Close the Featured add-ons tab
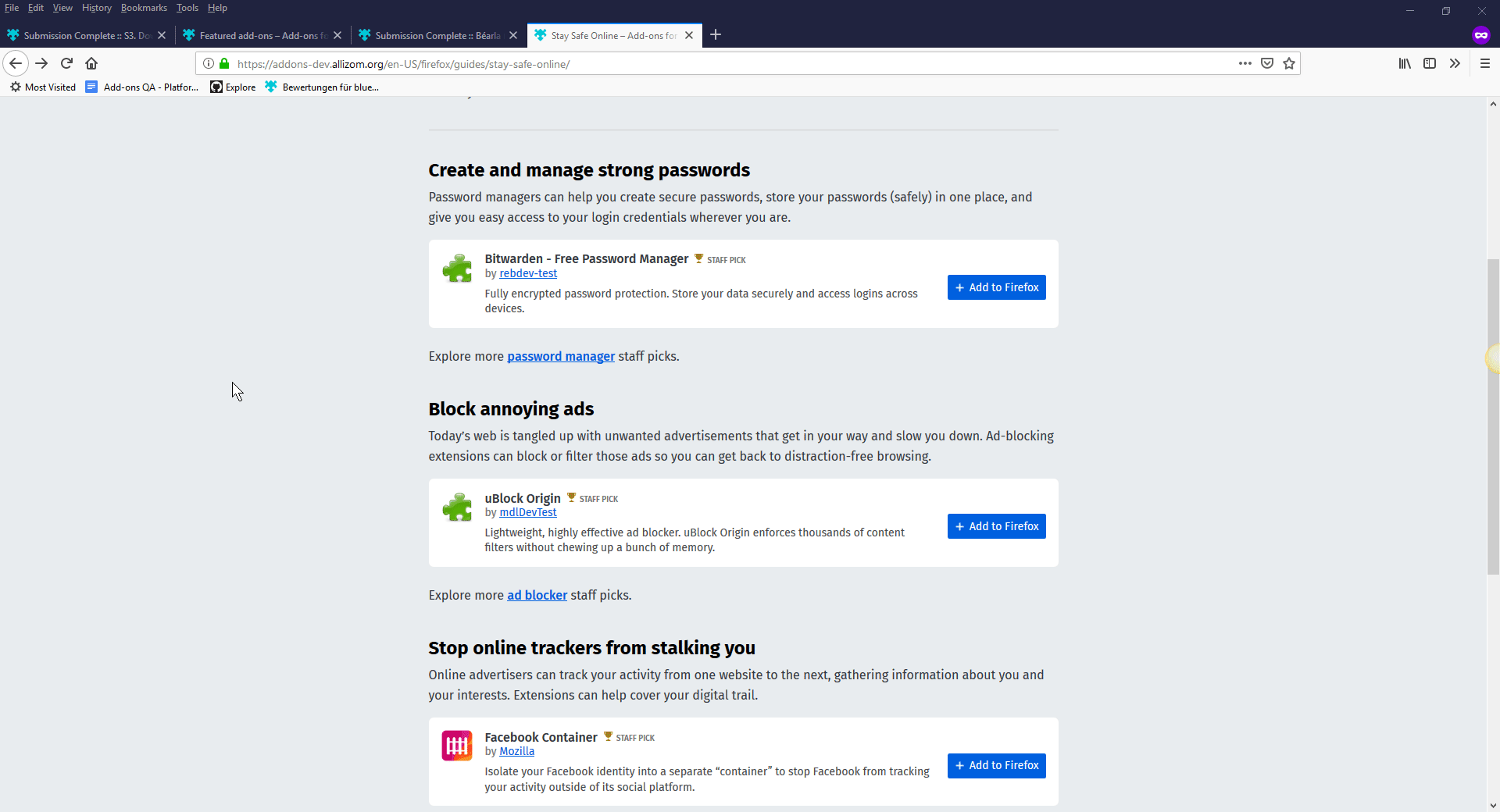The height and width of the screenshot is (812, 1500). pyautogui.click(x=337, y=35)
